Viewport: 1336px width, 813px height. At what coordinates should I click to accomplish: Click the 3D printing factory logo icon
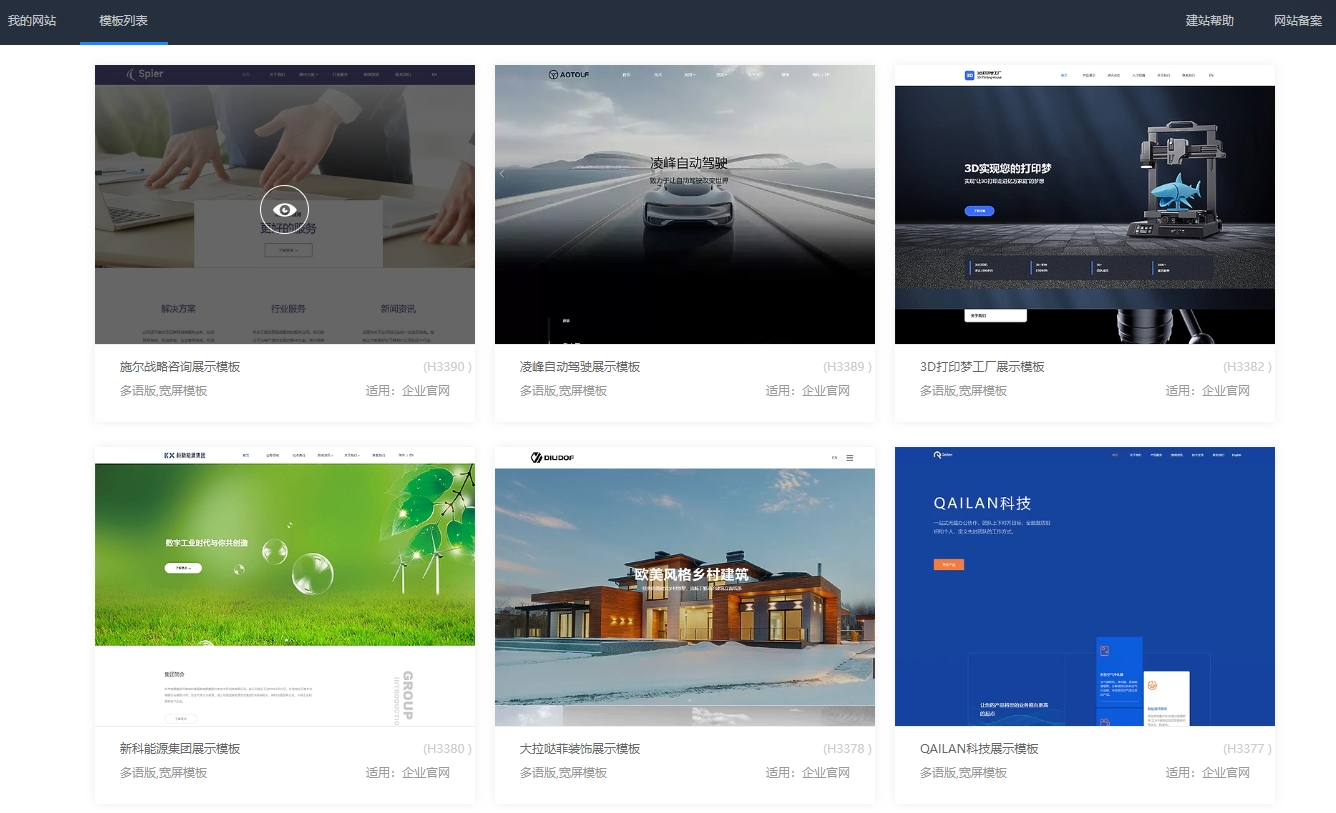pos(969,75)
